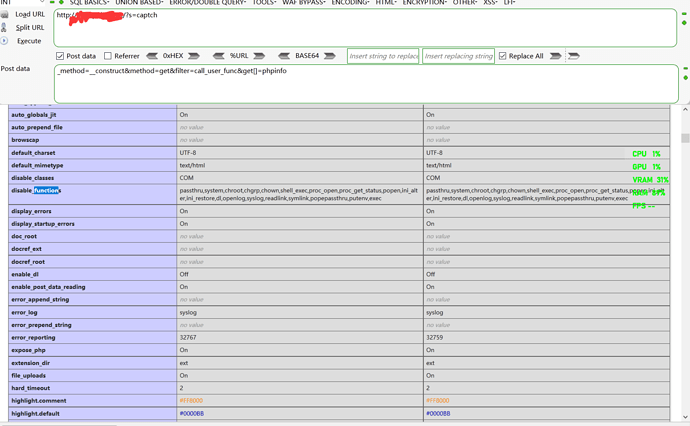Click the dark arrow right after Replace All
The image size is (690, 426).
point(556,56)
